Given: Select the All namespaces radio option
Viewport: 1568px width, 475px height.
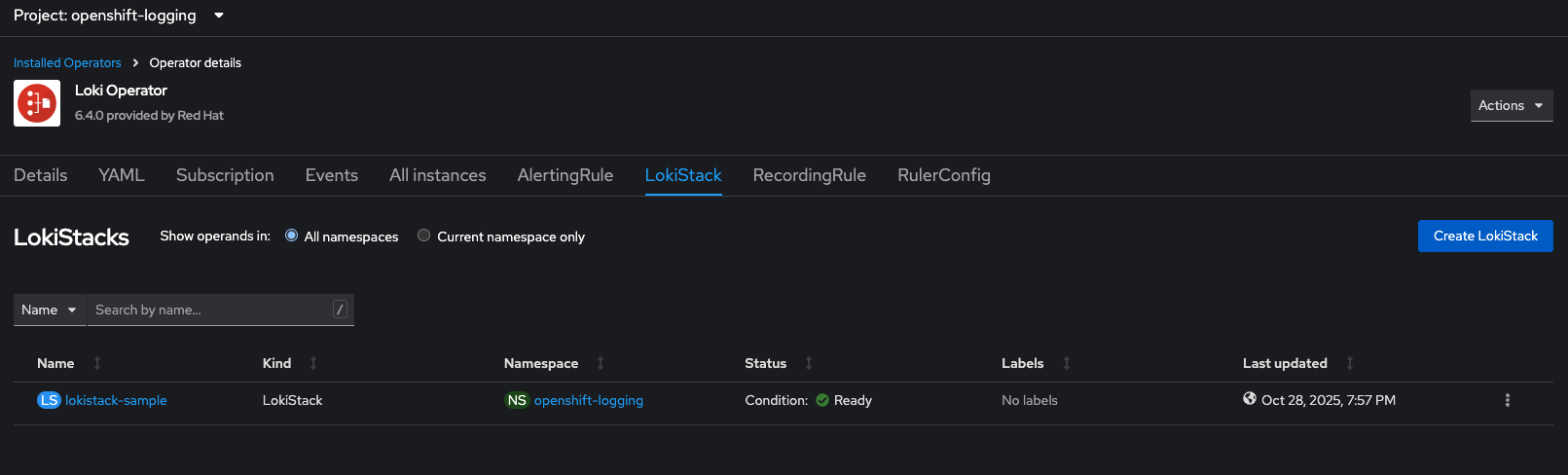Looking at the screenshot, I should click(292, 236).
